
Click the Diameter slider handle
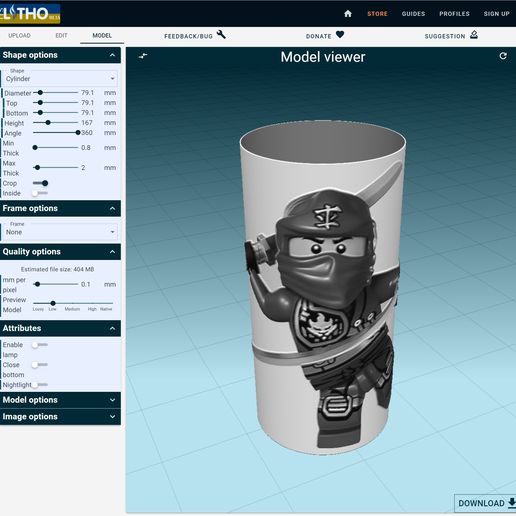tap(40, 93)
